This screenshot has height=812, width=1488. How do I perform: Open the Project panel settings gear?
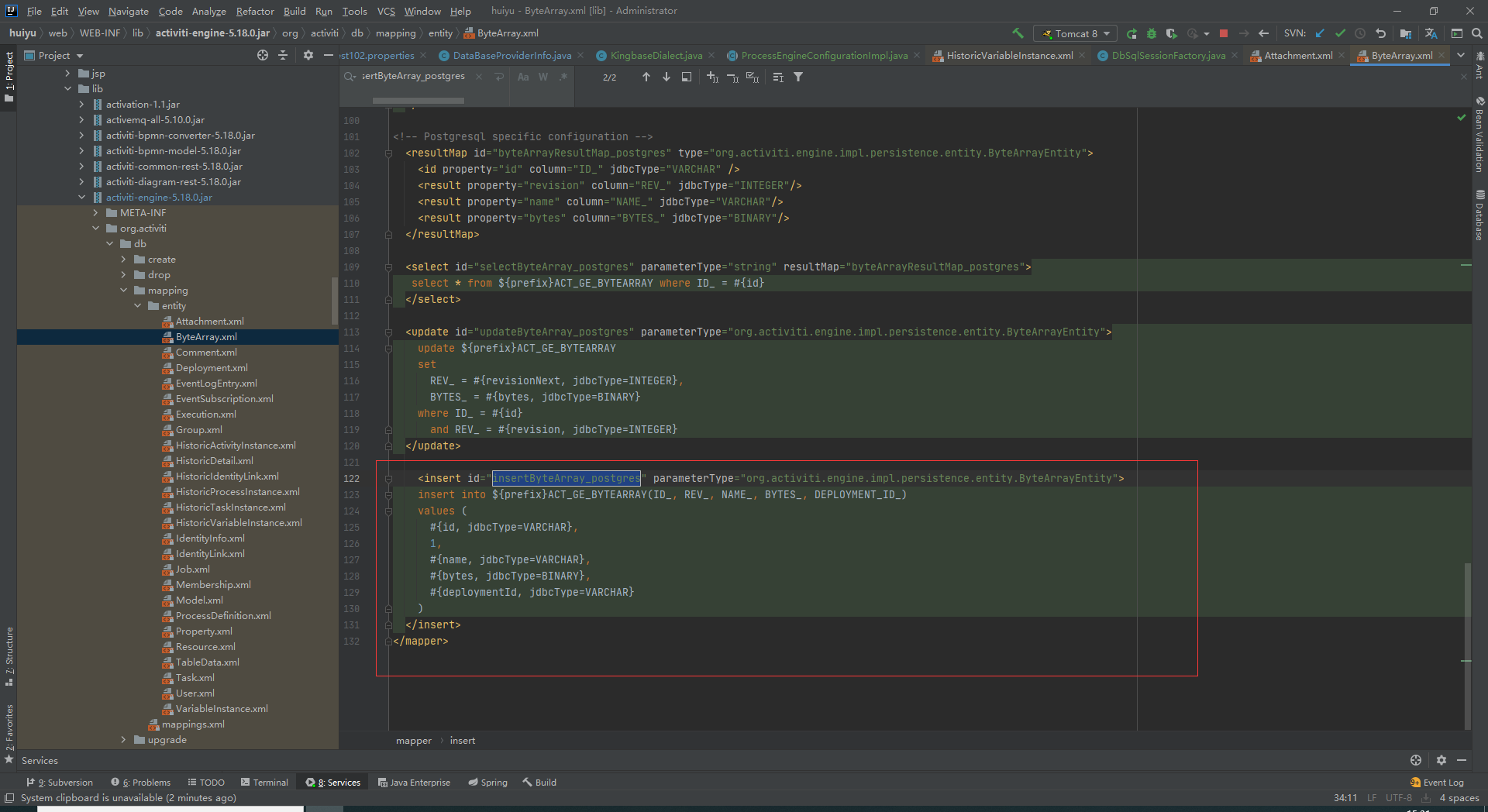click(x=308, y=55)
